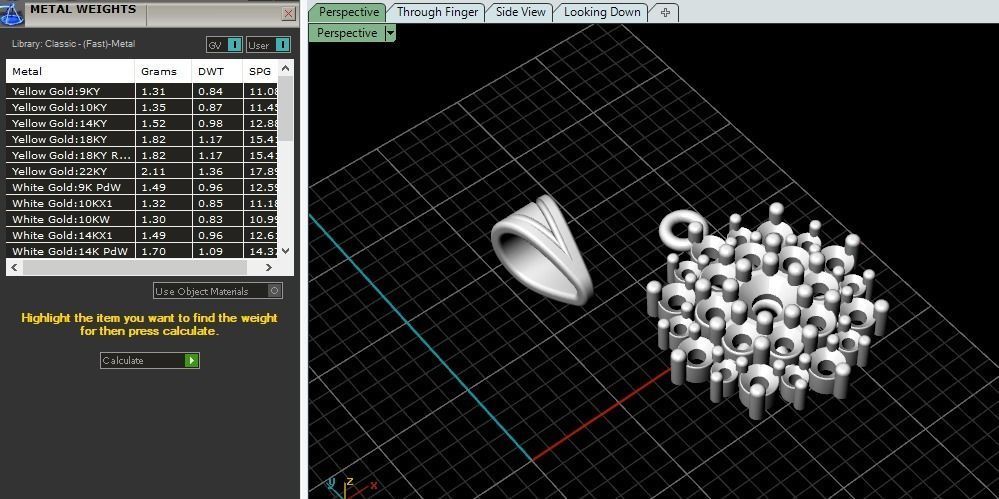Click the Perspective viewport title label
This screenshot has width=999, height=499.
point(347,33)
